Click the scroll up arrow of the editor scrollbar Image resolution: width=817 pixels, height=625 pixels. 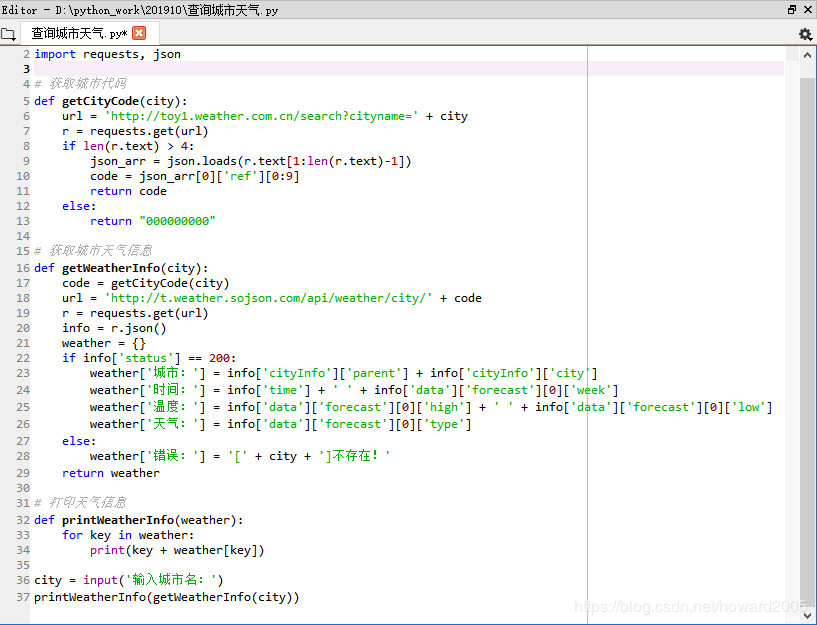pyautogui.click(x=807, y=55)
